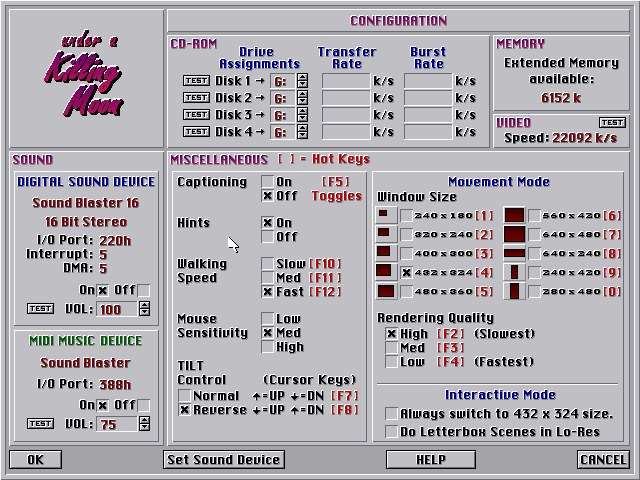Select the 320 x 240 window size preview icon
Image resolution: width=640 pixels, height=480 pixels.
click(386, 234)
